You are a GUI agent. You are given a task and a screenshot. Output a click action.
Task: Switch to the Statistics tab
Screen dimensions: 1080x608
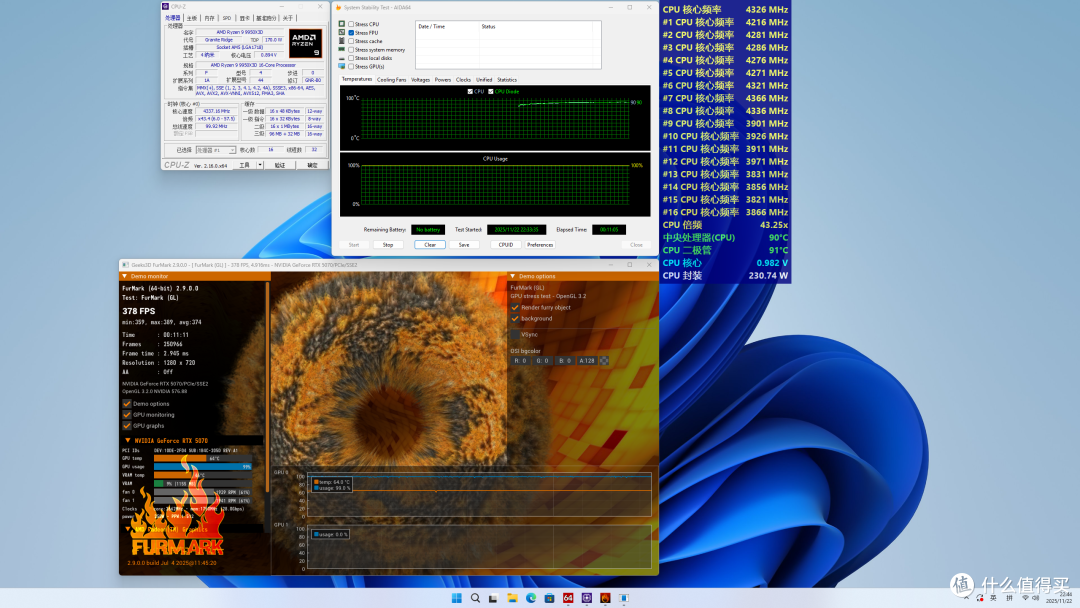(507, 80)
